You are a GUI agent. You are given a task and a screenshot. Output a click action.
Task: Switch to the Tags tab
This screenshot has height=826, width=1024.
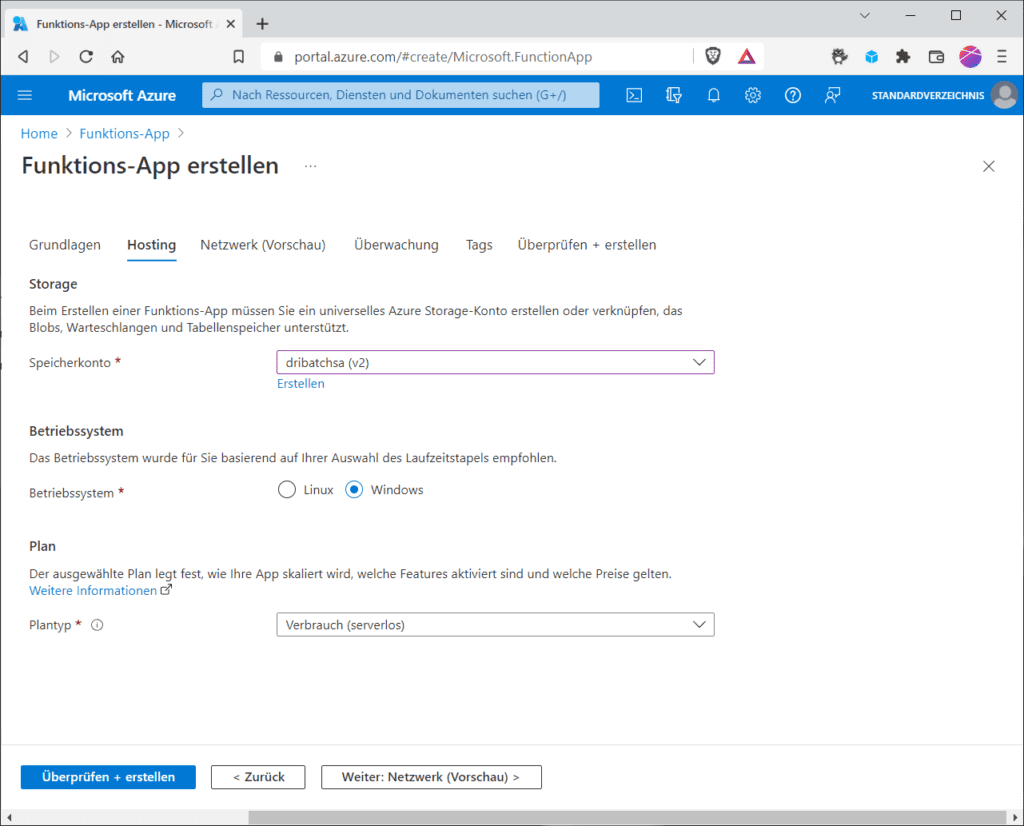pyautogui.click(x=479, y=245)
